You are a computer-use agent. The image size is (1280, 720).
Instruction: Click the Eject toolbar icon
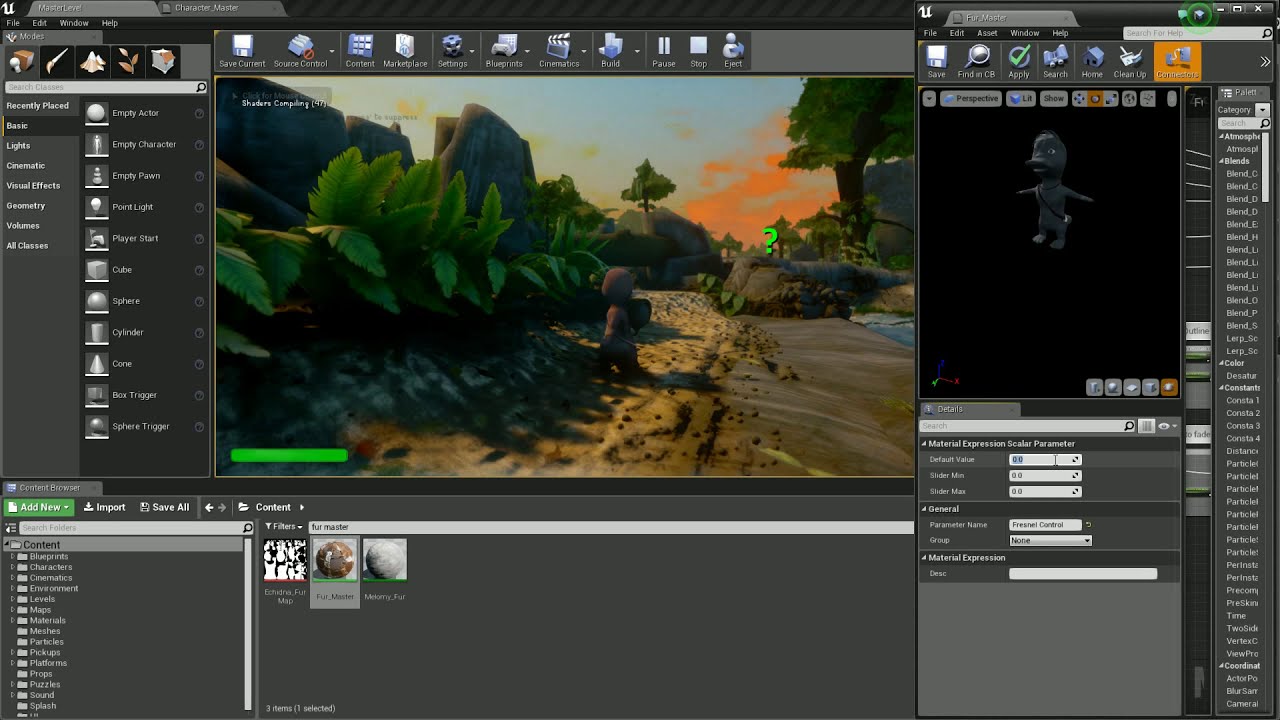[733, 51]
